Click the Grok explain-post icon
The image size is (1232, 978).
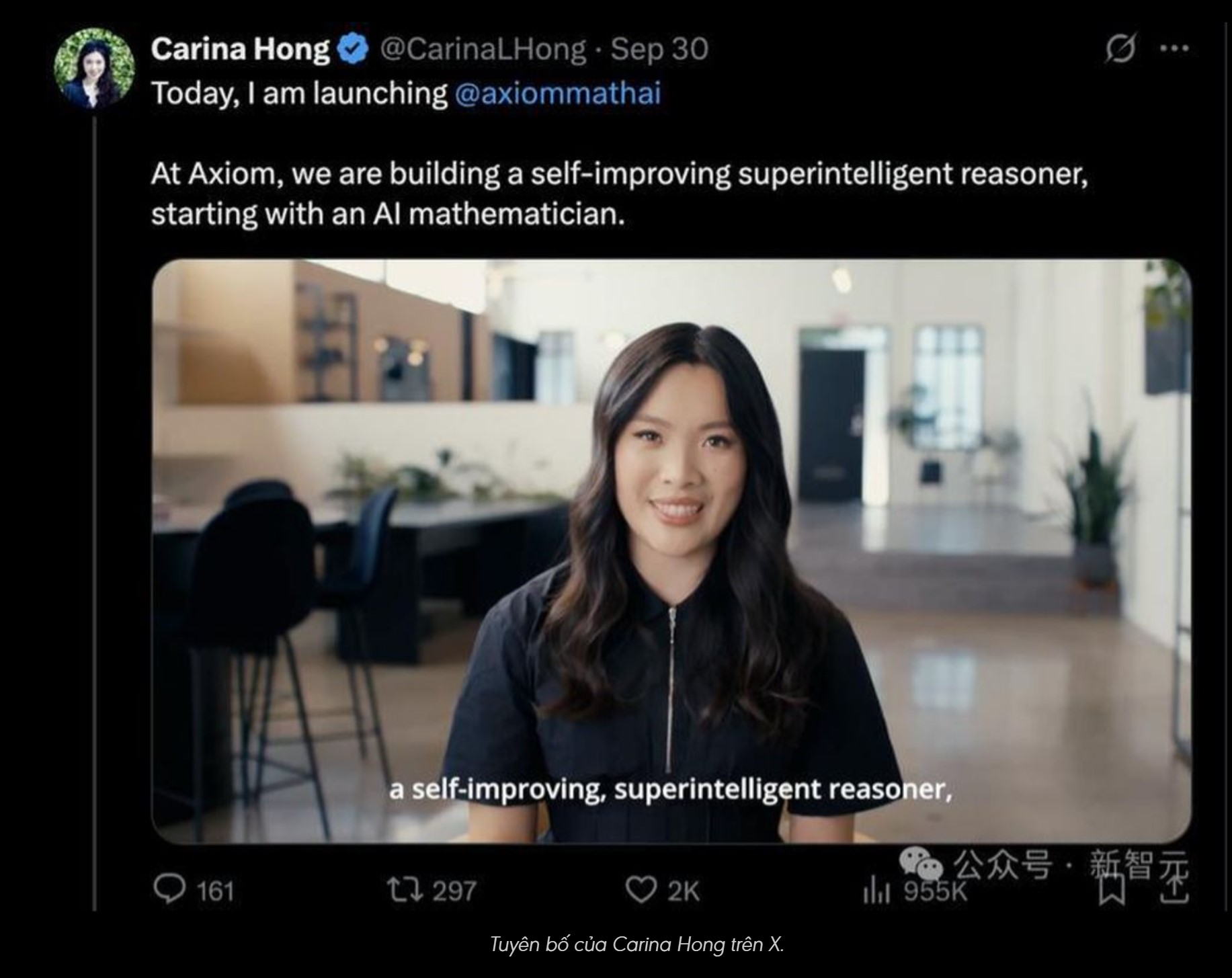pyautogui.click(x=1120, y=48)
